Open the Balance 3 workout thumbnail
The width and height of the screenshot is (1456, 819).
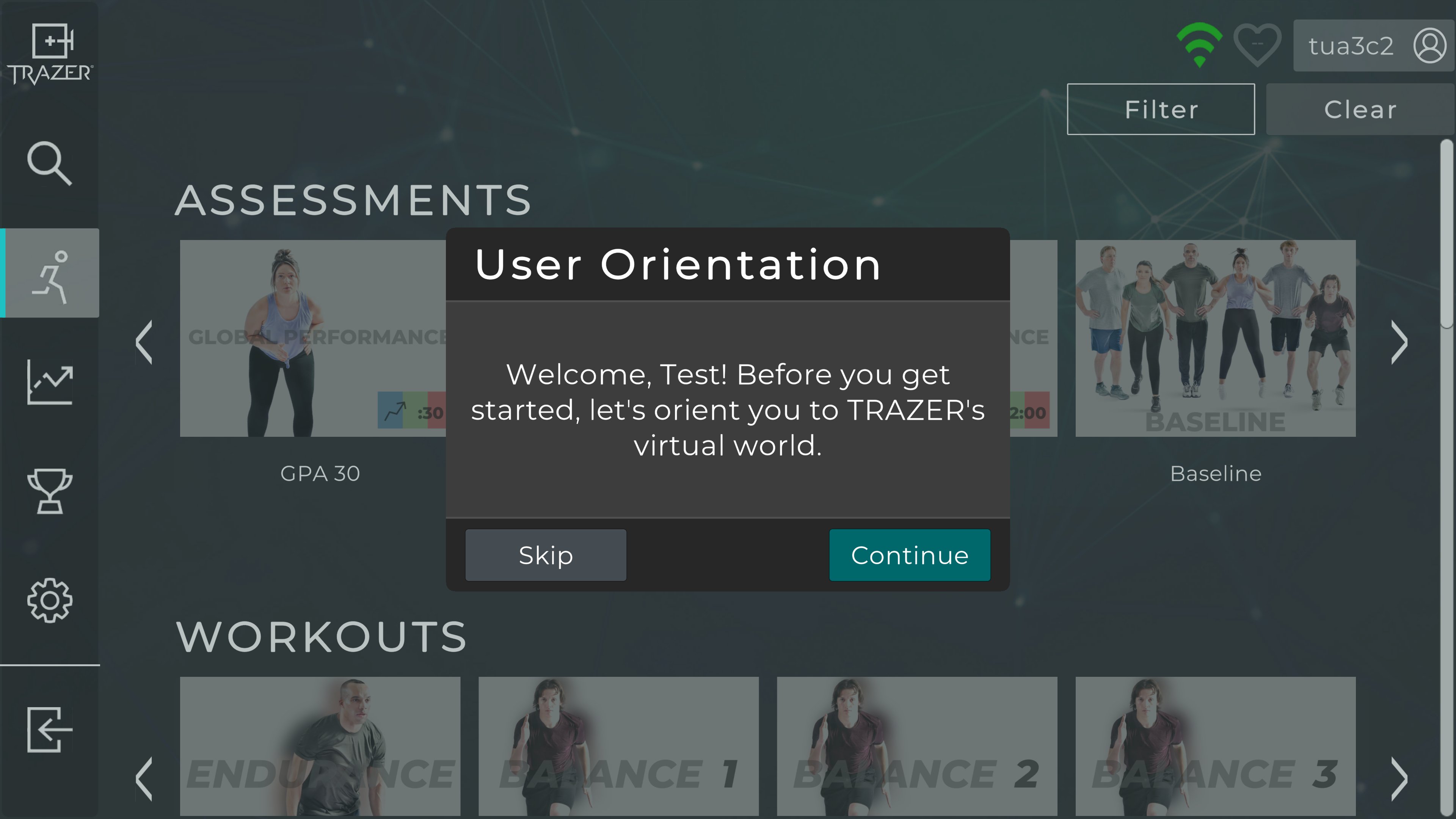tap(1215, 746)
